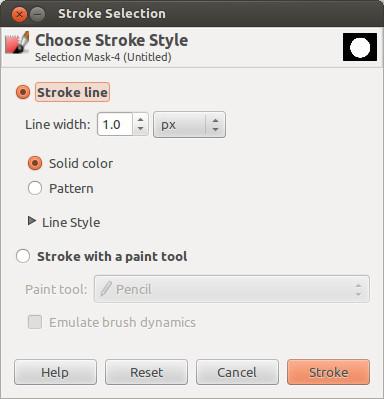Select the Stroke line radio button
Viewport: 384px width, 399px height.
pos(23,92)
